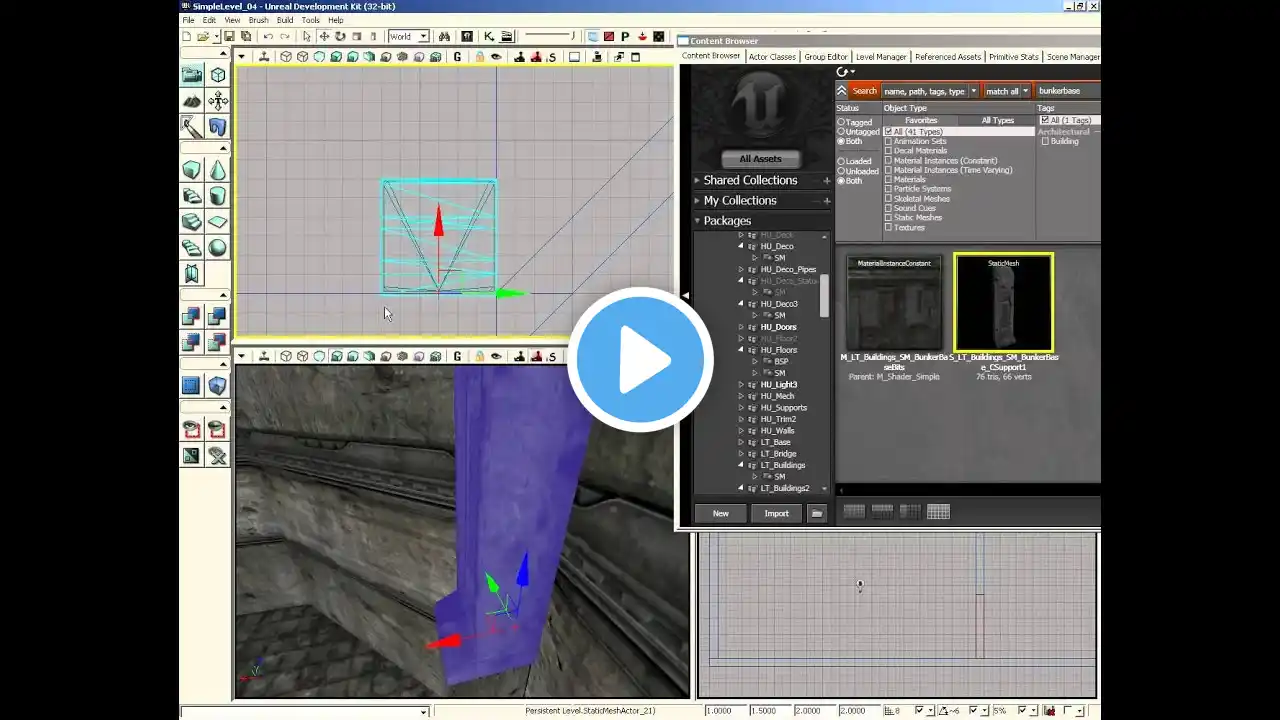Switch to All Types filter button
The width and height of the screenshot is (1280, 720).
point(998,121)
